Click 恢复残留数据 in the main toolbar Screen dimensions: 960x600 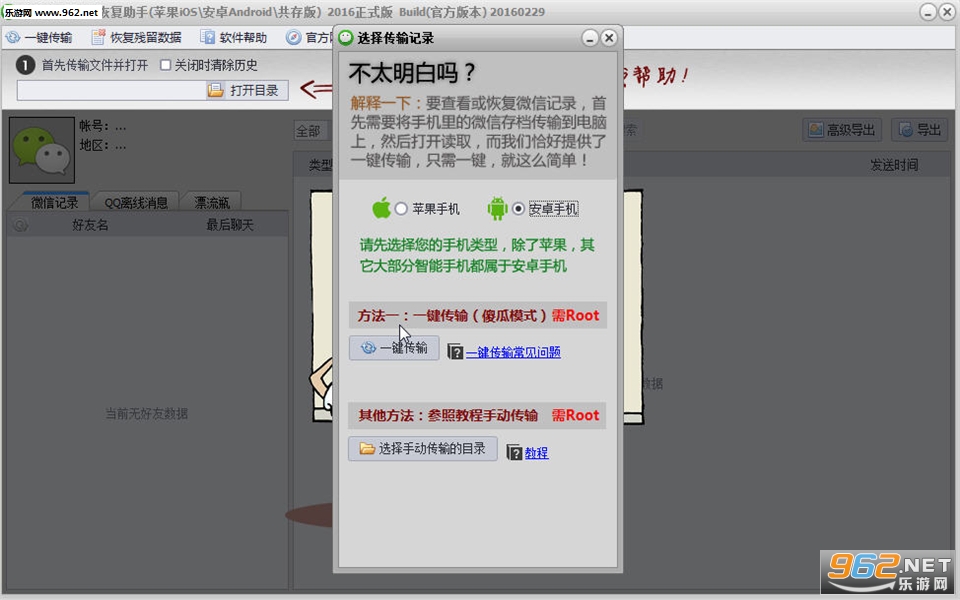point(137,37)
